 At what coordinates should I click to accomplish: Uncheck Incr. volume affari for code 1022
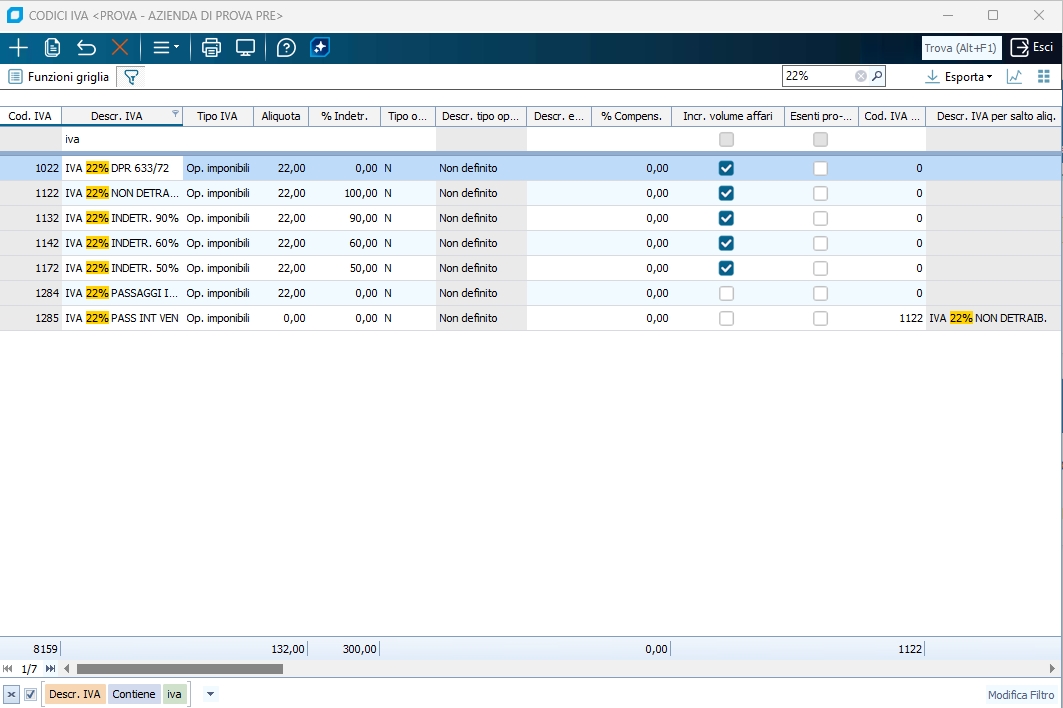[726, 168]
